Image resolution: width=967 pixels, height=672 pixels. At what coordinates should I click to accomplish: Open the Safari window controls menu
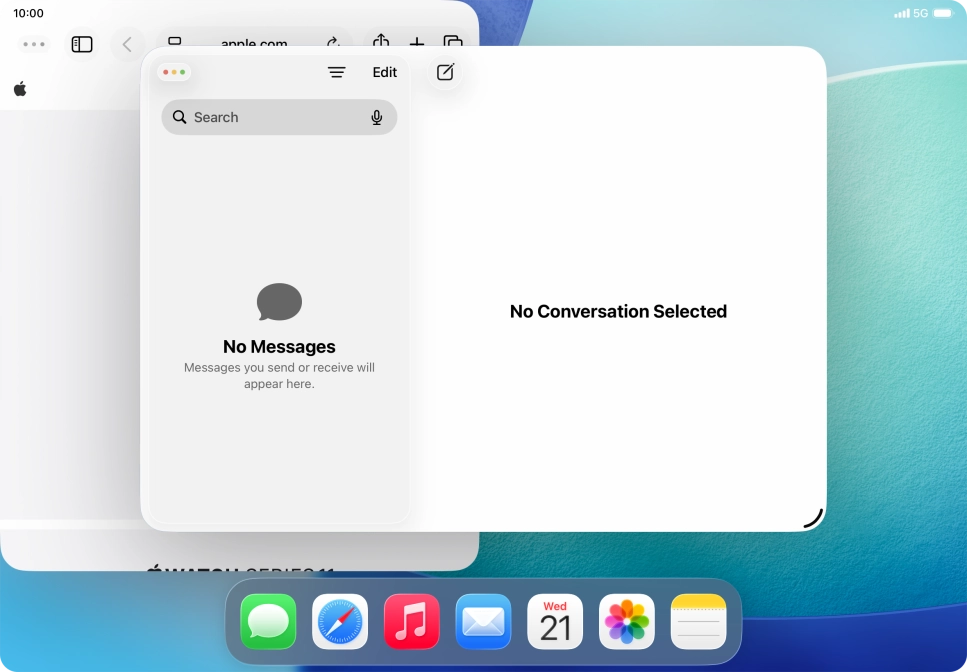(33, 44)
